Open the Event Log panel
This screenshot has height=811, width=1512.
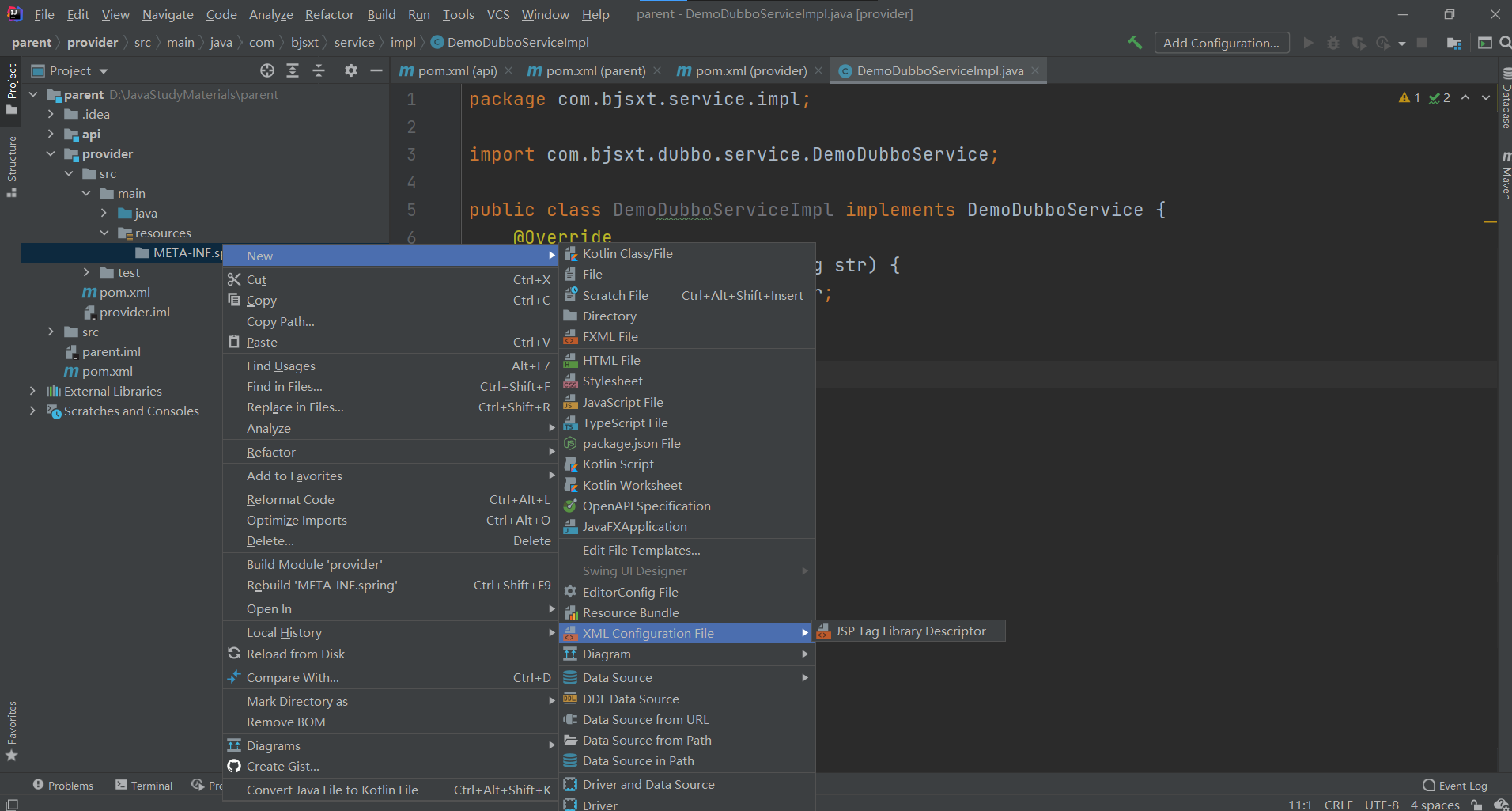pyautogui.click(x=1455, y=785)
